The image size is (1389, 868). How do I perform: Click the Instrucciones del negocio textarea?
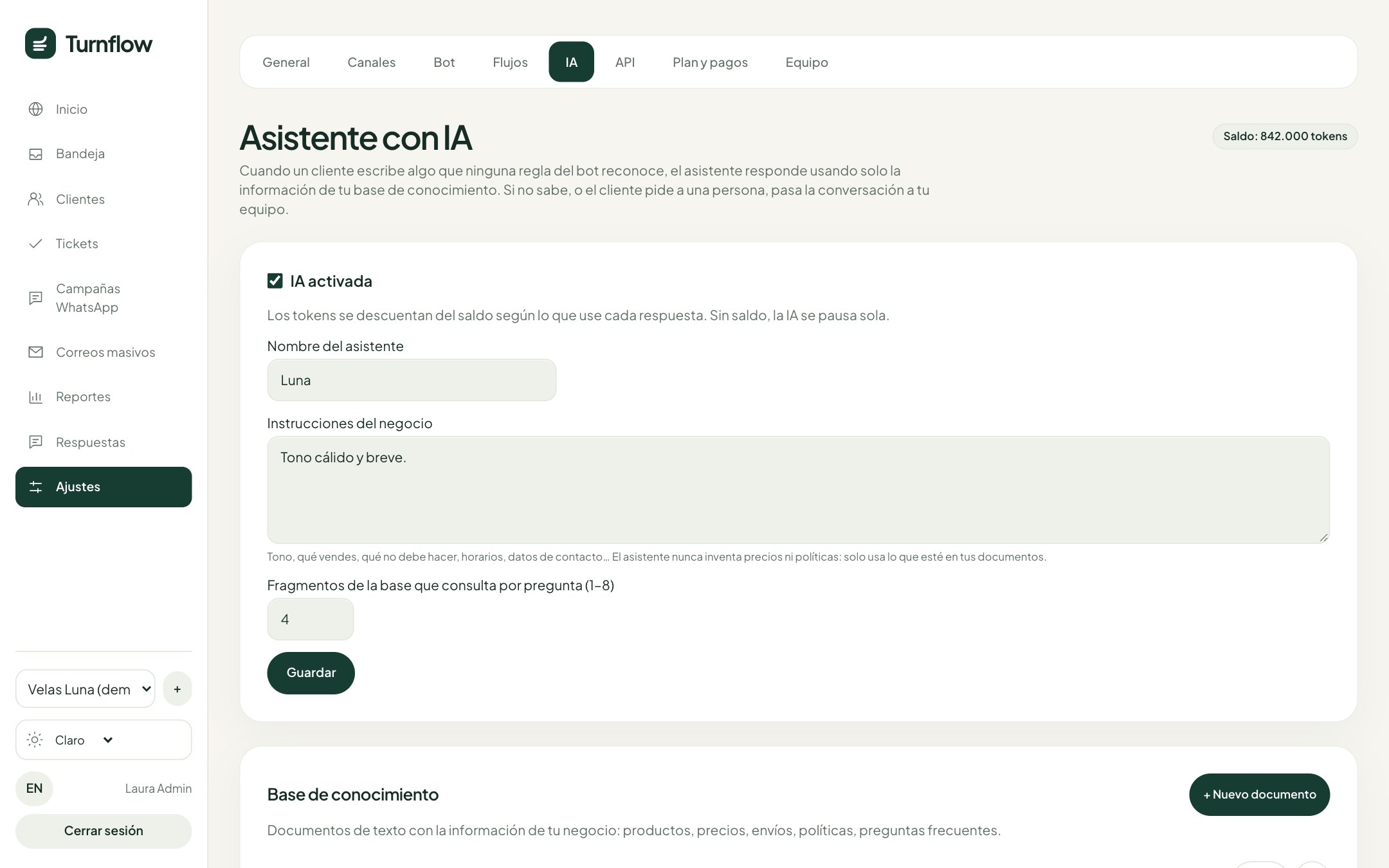[x=799, y=490]
